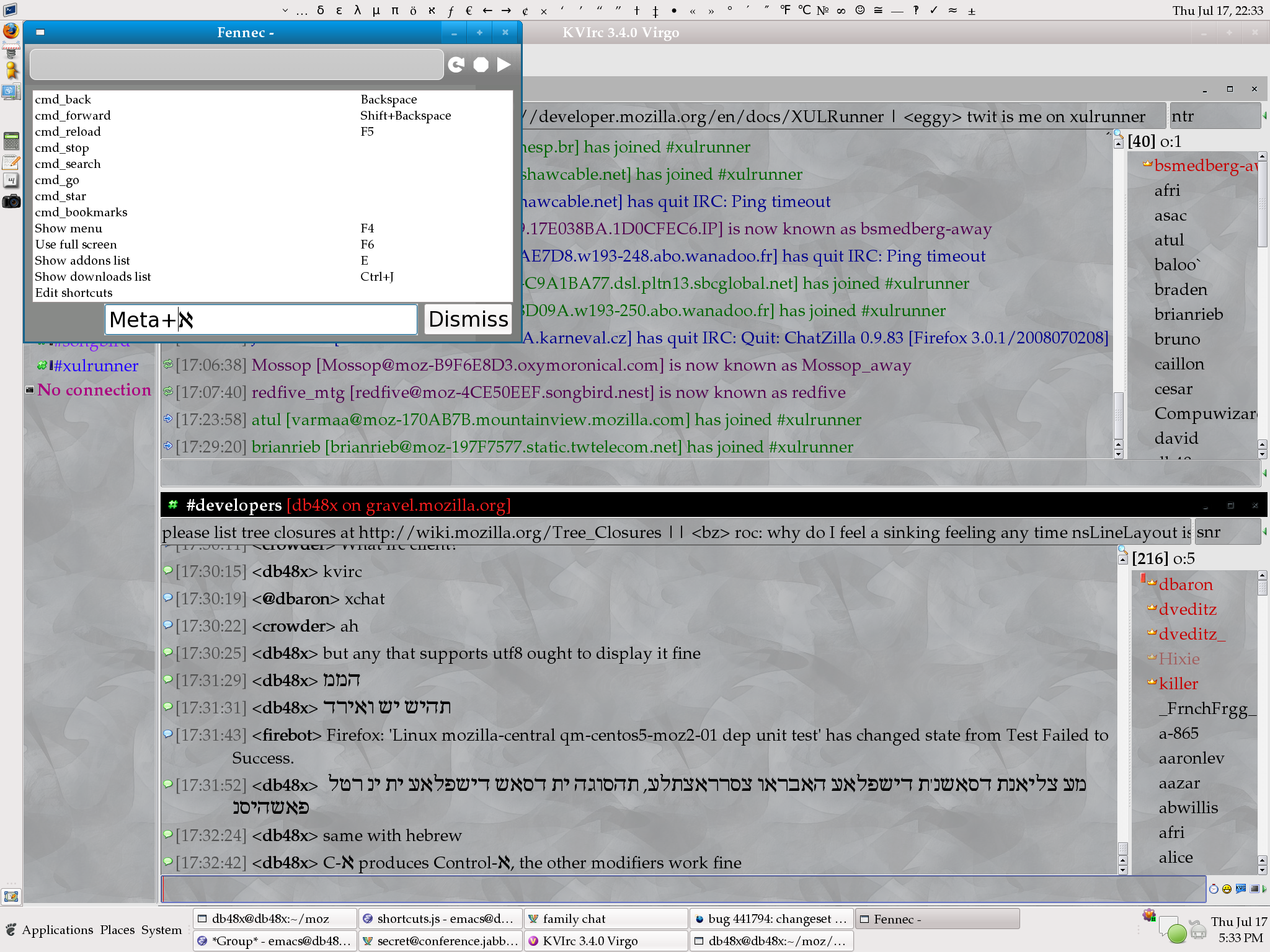Open the remote desktop monitor launcher
The width and height of the screenshot is (1270, 952).
point(11,92)
